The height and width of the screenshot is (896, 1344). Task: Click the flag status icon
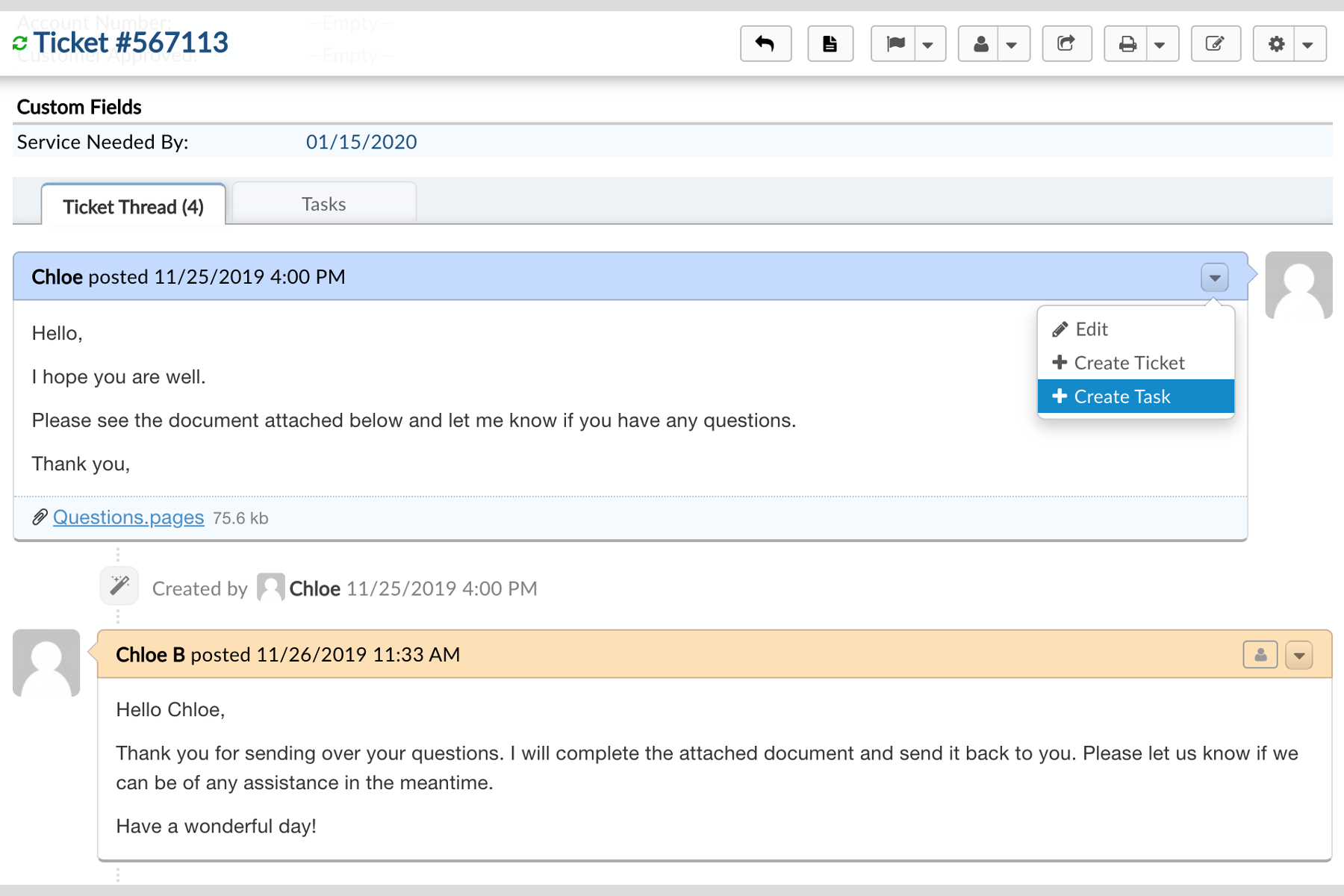[x=895, y=44]
